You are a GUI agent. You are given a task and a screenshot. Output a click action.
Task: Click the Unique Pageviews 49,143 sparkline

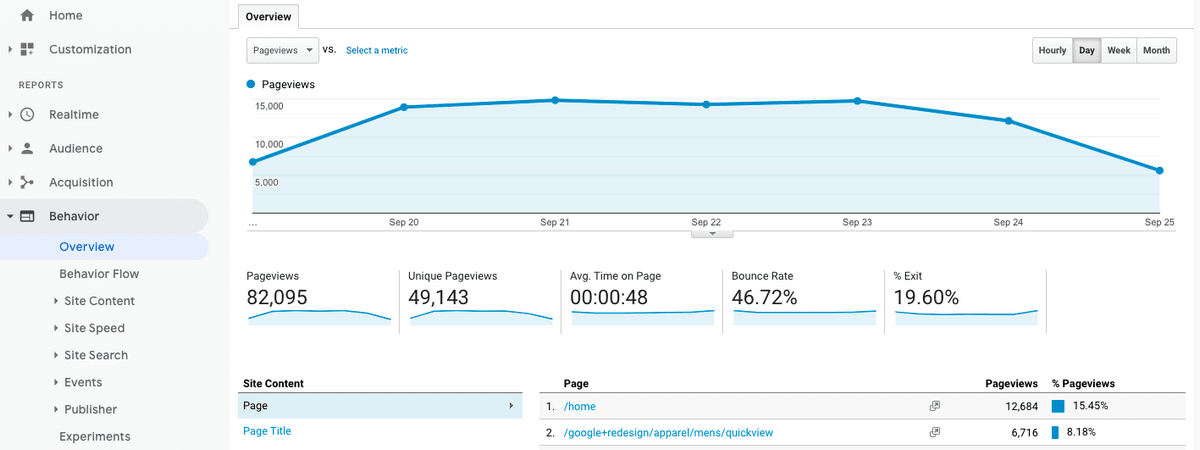481,317
